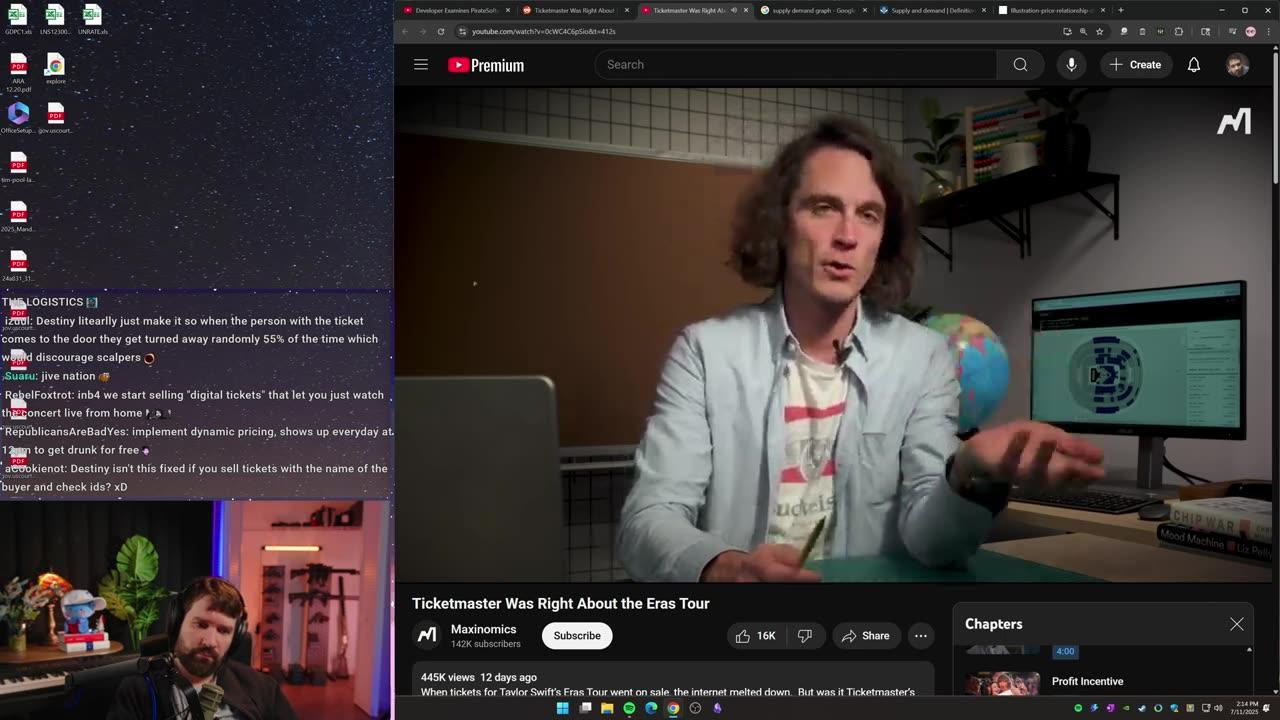Close the Chapters panel

[1237, 624]
